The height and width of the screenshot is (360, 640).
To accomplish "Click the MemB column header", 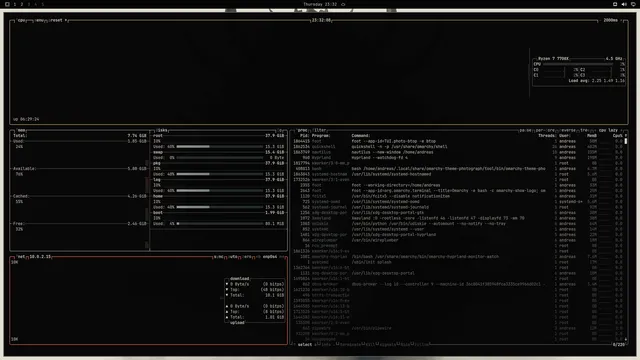I will [x=592, y=136].
